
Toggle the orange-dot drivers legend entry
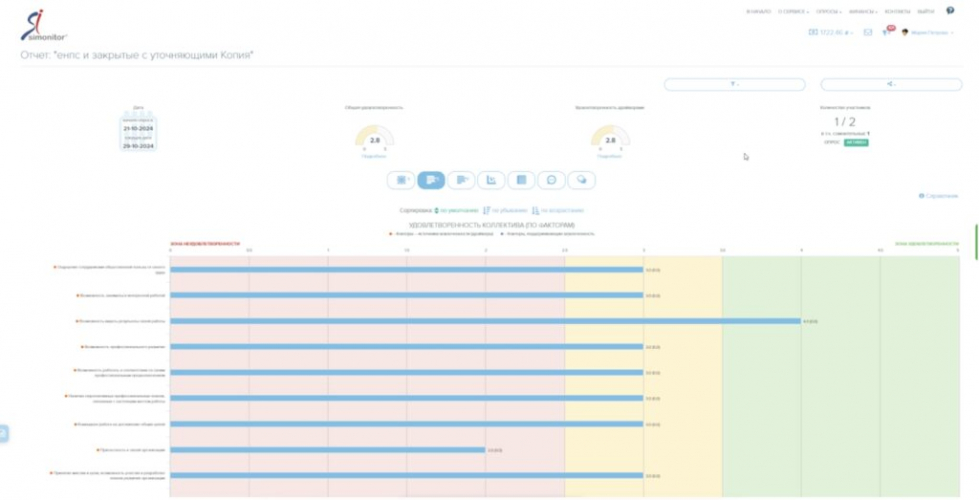441,234
